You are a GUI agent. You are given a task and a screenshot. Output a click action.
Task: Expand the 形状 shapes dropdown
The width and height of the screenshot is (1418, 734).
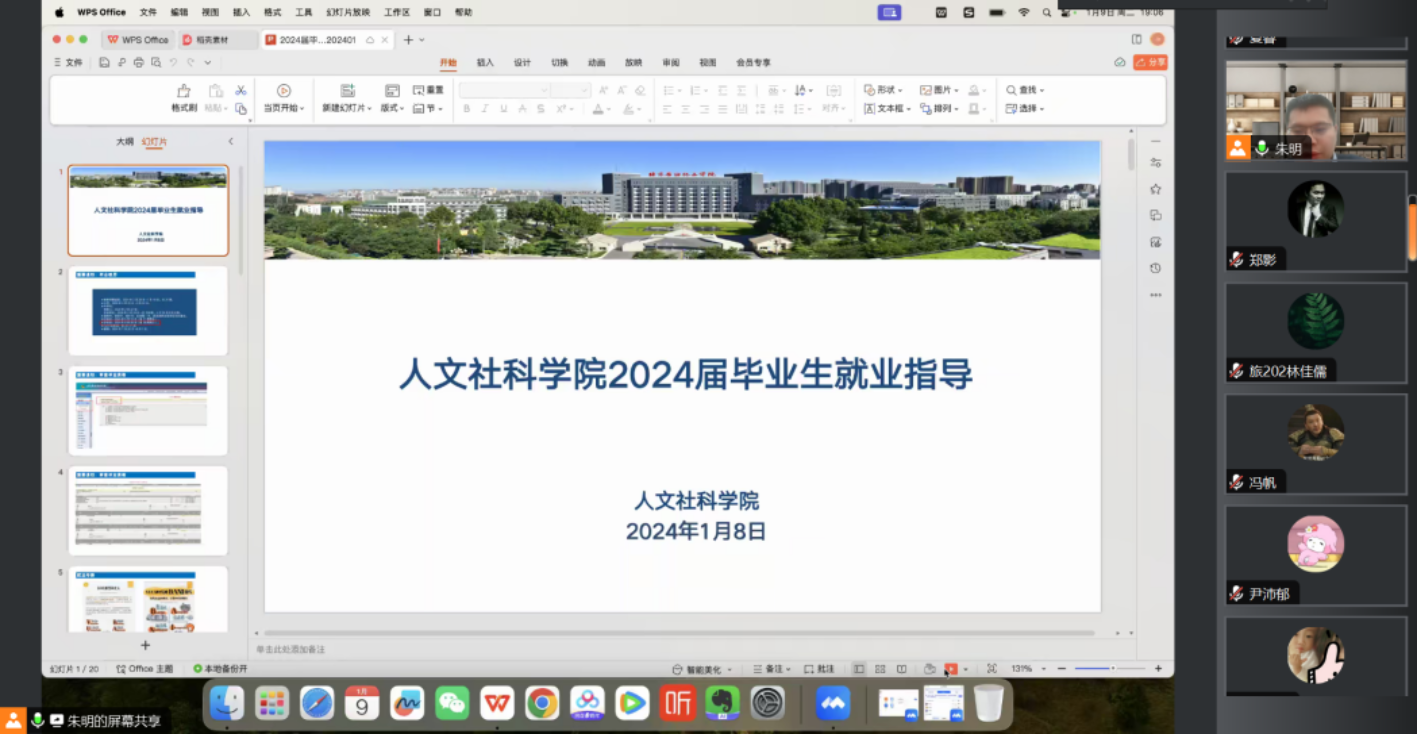tap(884, 90)
